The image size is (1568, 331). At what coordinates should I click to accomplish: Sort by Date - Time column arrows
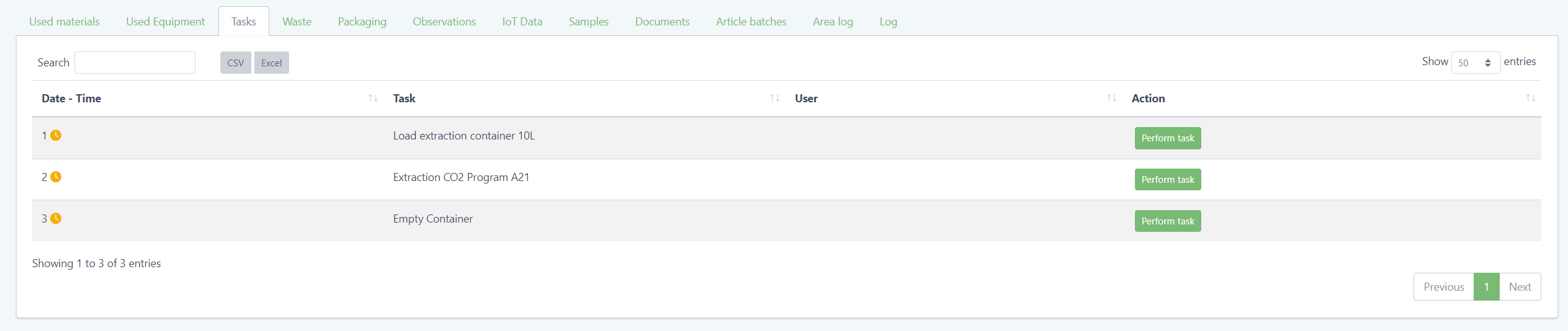tap(373, 98)
